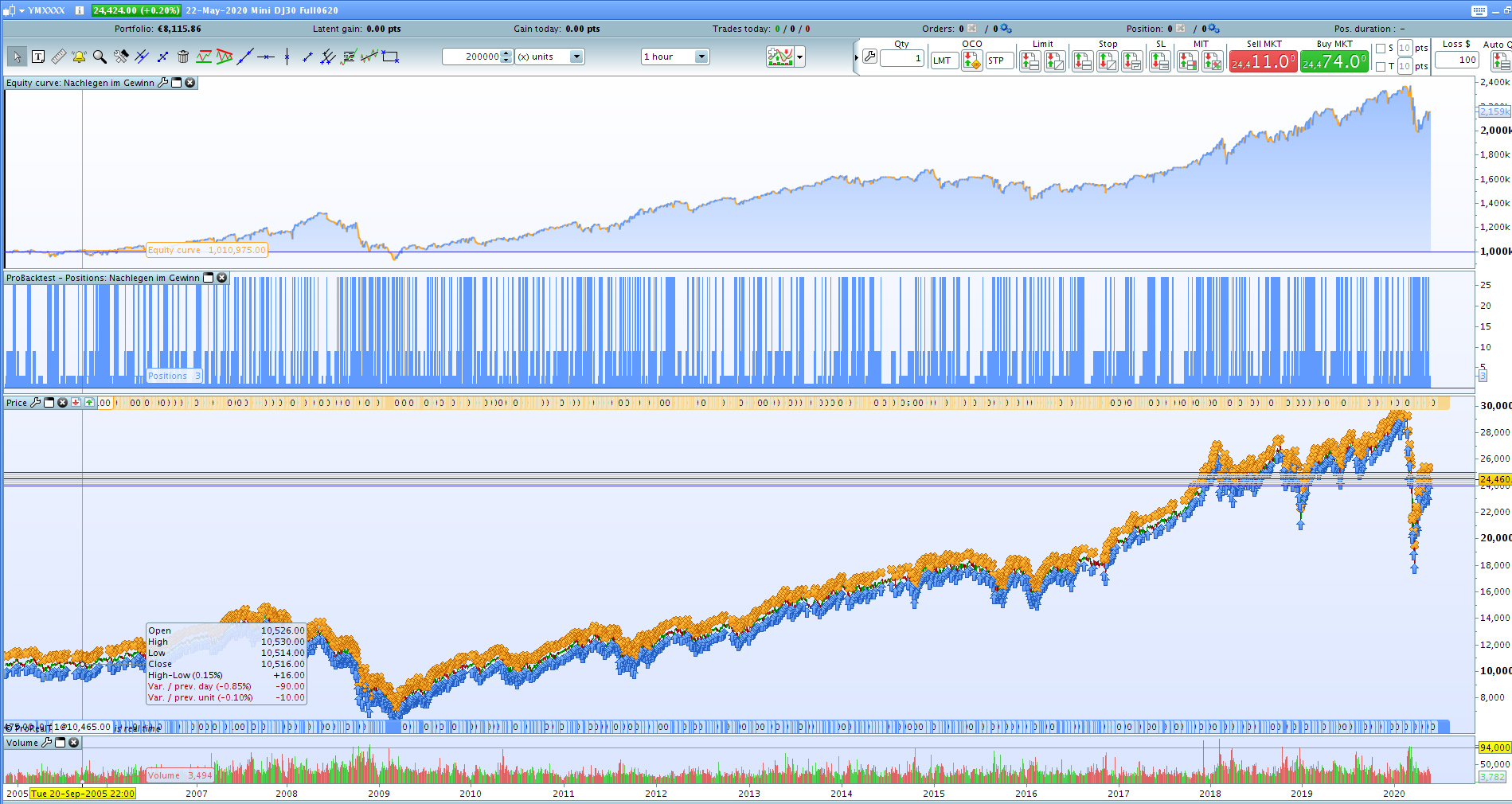The image size is (1512, 804).
Task: Click the cancel all Orders X icon
Action: 971,29
